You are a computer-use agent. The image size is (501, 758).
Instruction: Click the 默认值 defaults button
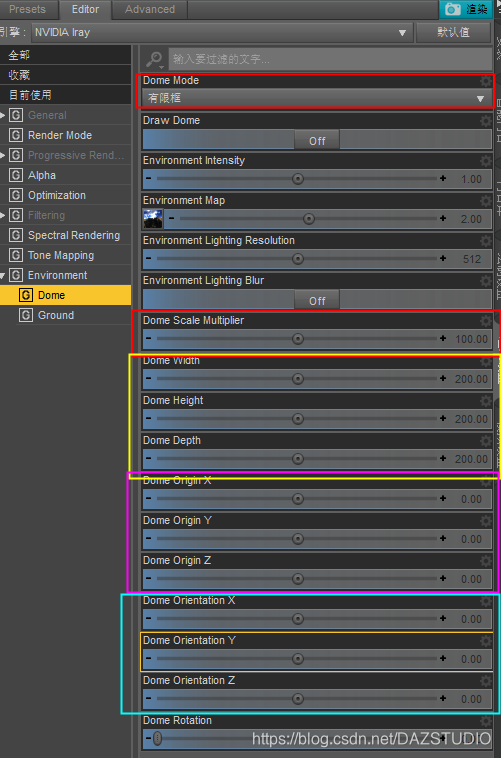[x=454, y=32]
